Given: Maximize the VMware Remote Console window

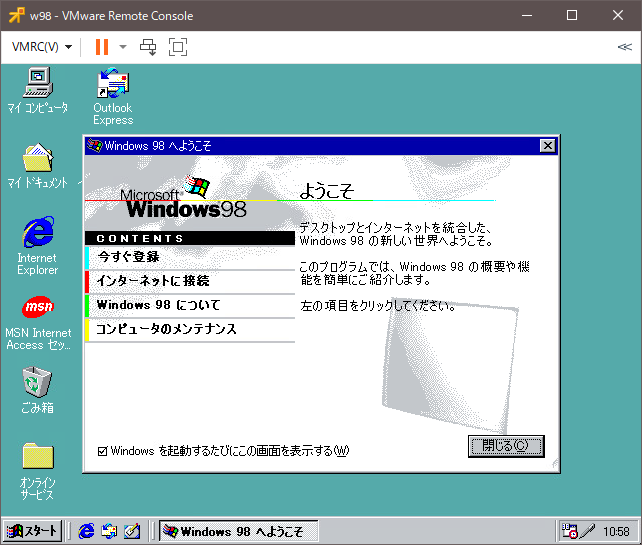Looking at the screenshot, I should coord(572,15).
